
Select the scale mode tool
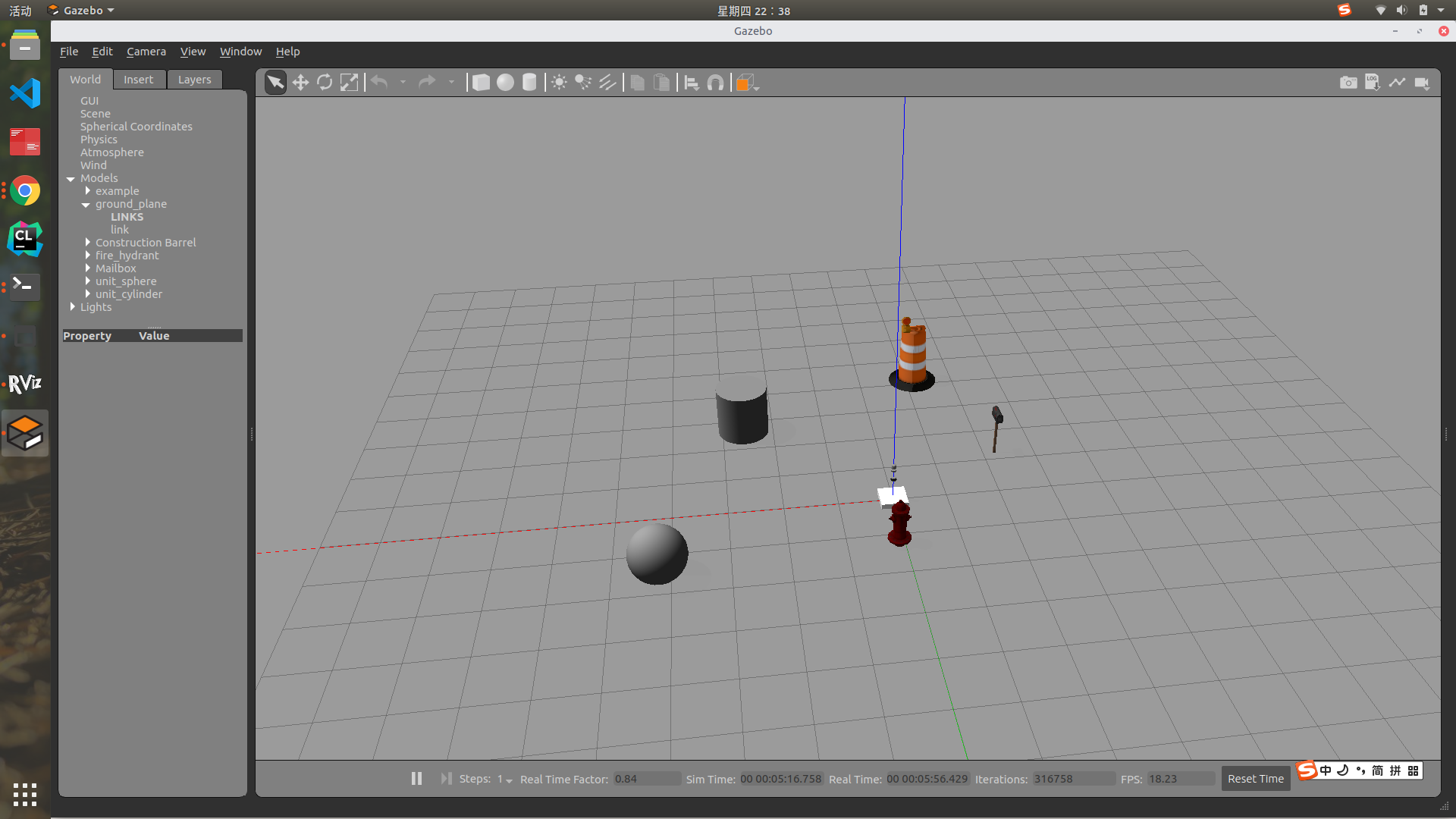tap(349, 83)
